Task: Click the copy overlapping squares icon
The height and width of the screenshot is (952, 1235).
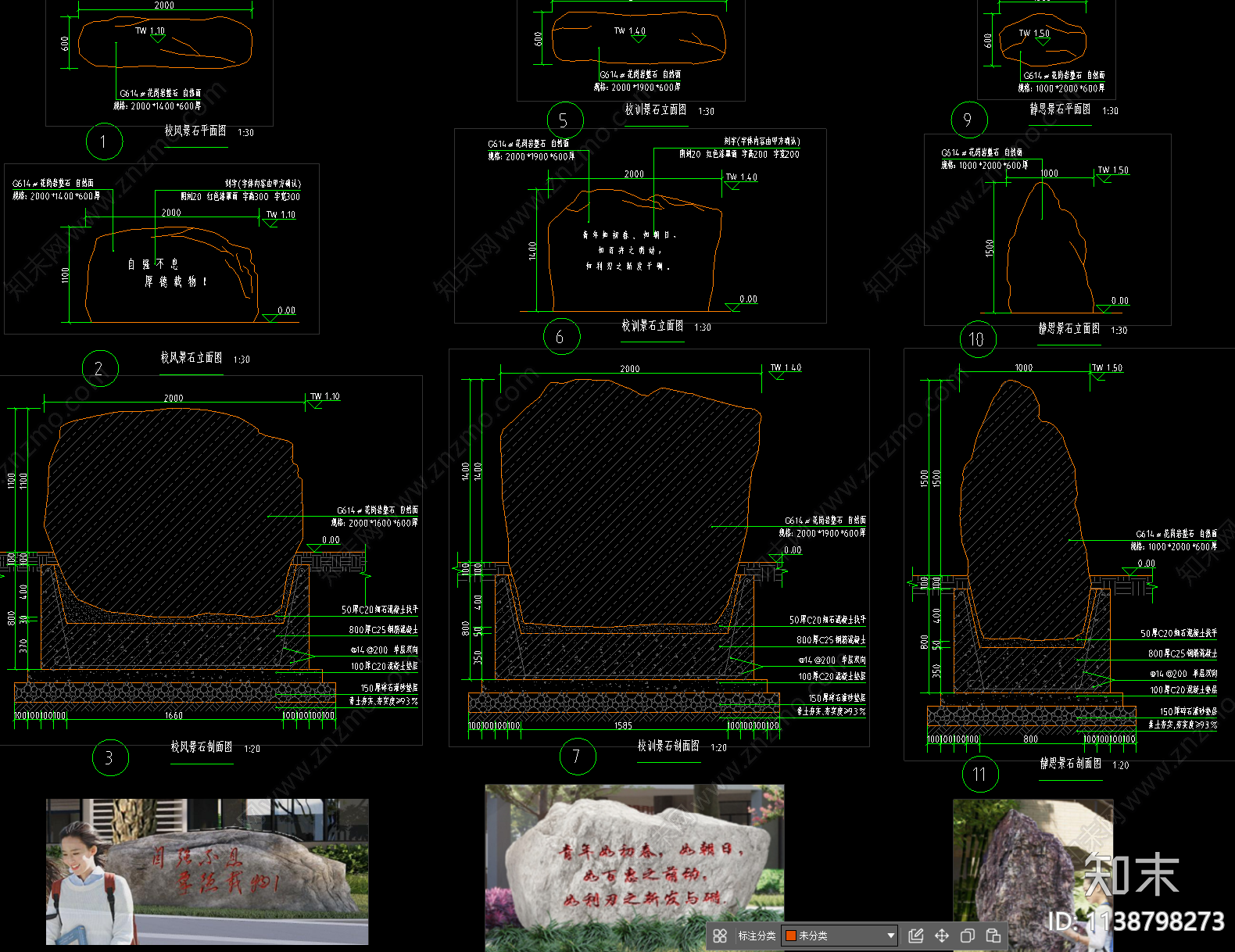Action: [x=968, y=936]
